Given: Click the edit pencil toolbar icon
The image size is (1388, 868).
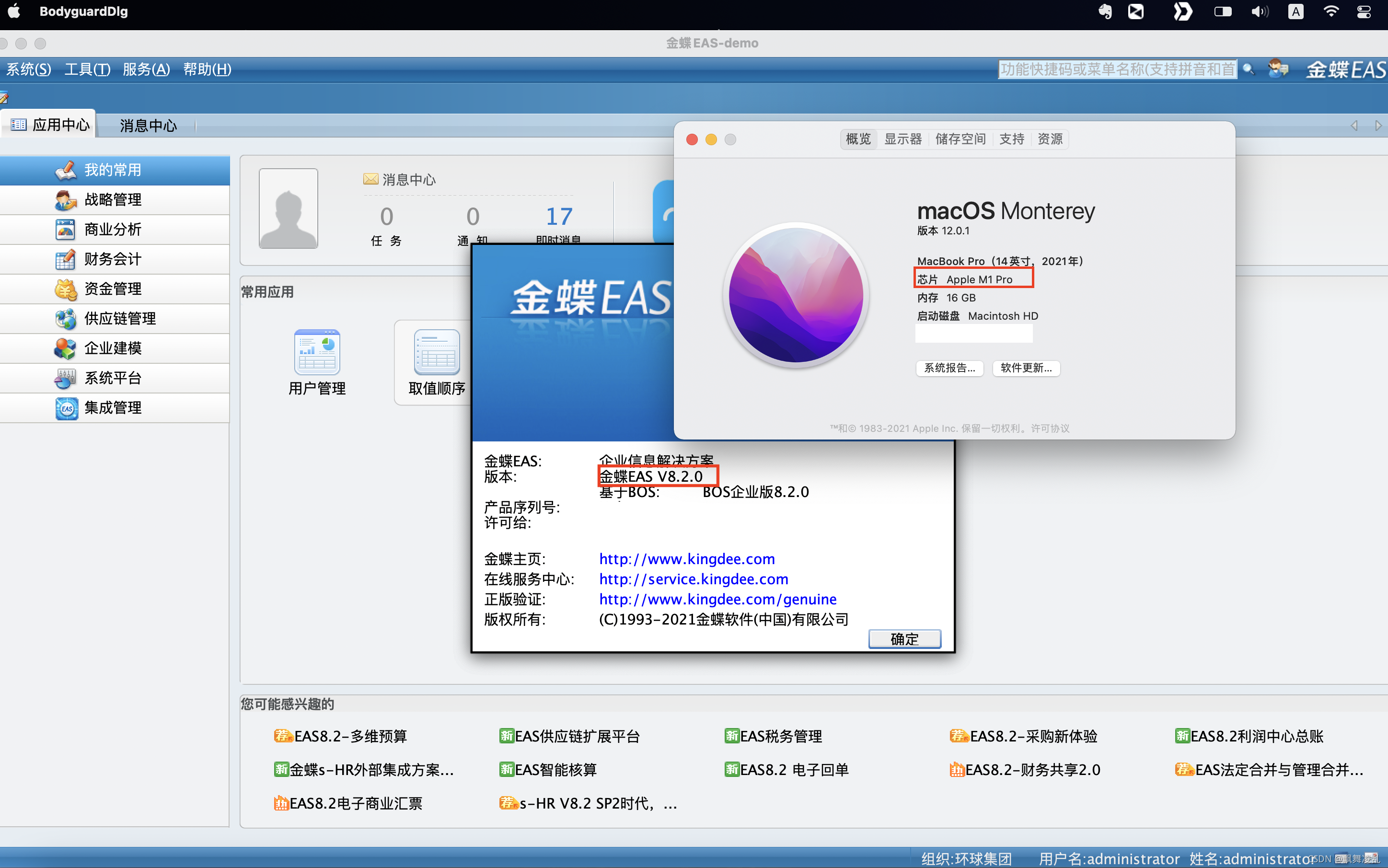Looking at the screenshot, I should tap(4, 98).
